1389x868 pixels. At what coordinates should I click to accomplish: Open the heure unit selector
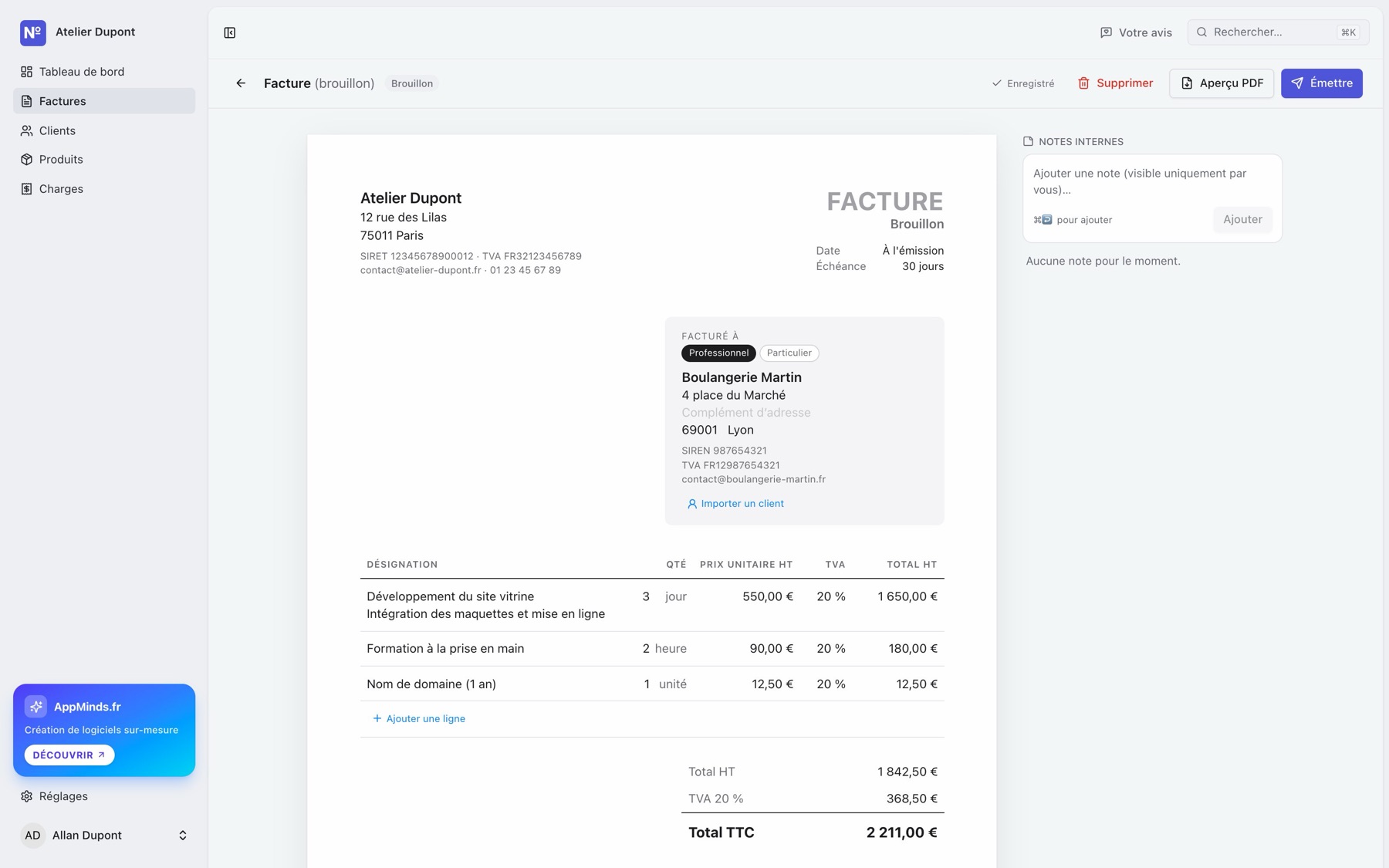click(x=671, y=649)
